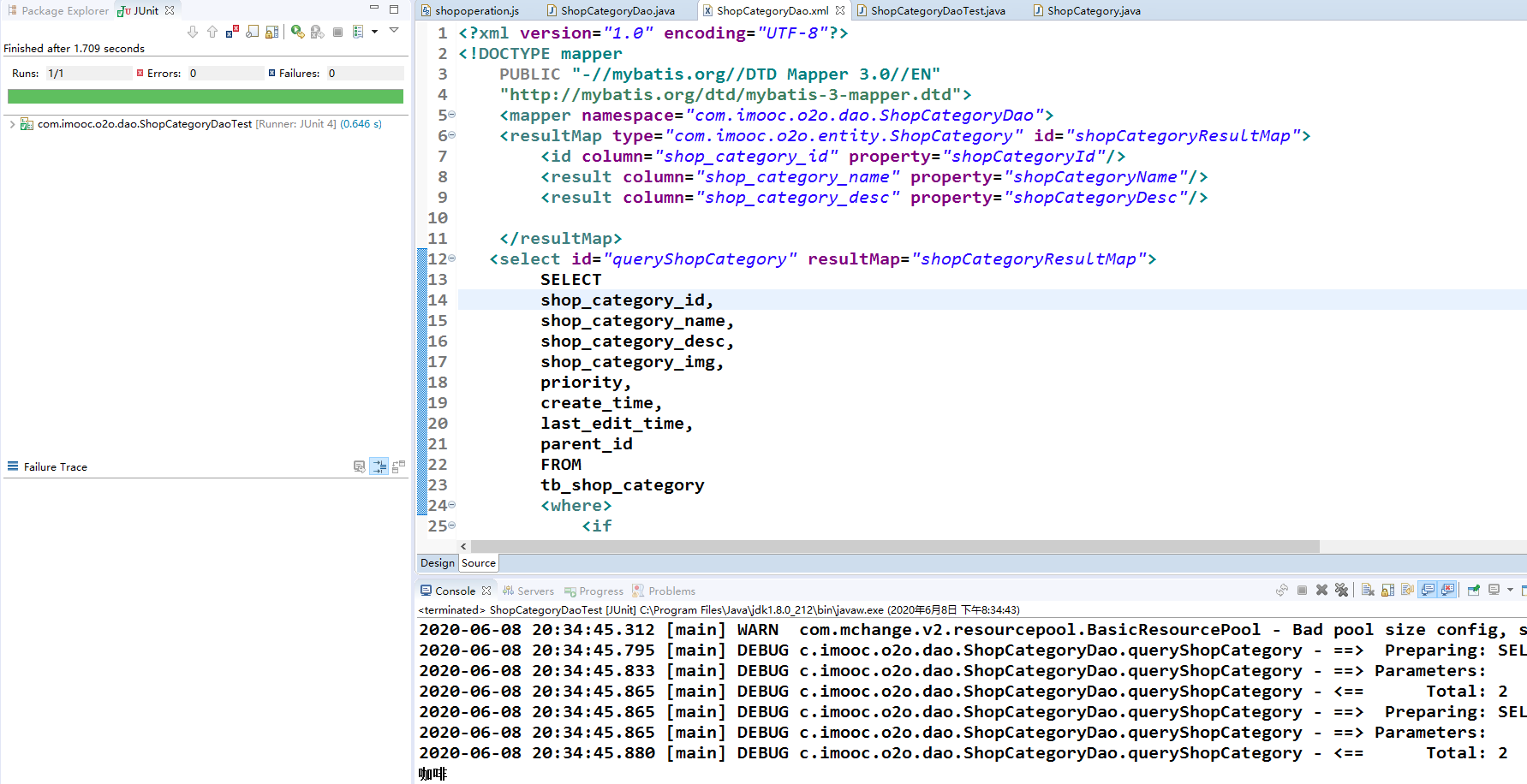Clear the Console output
Screen dimensions: 1527x784
click(1368, 590)
